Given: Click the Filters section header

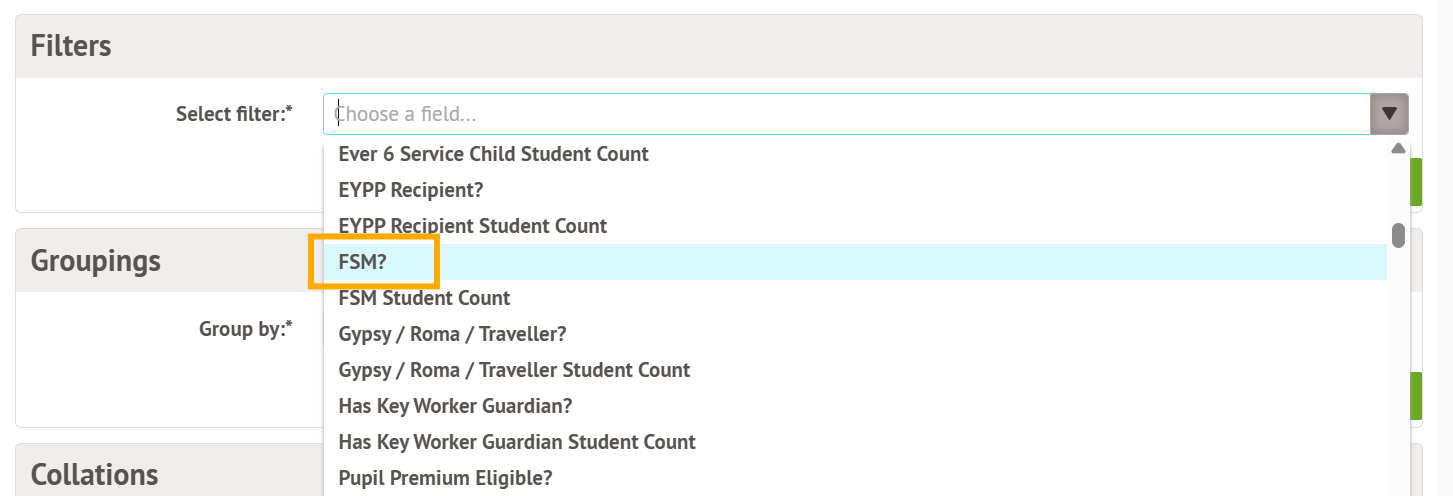Looking at the screenshot, I should (71, 46).
